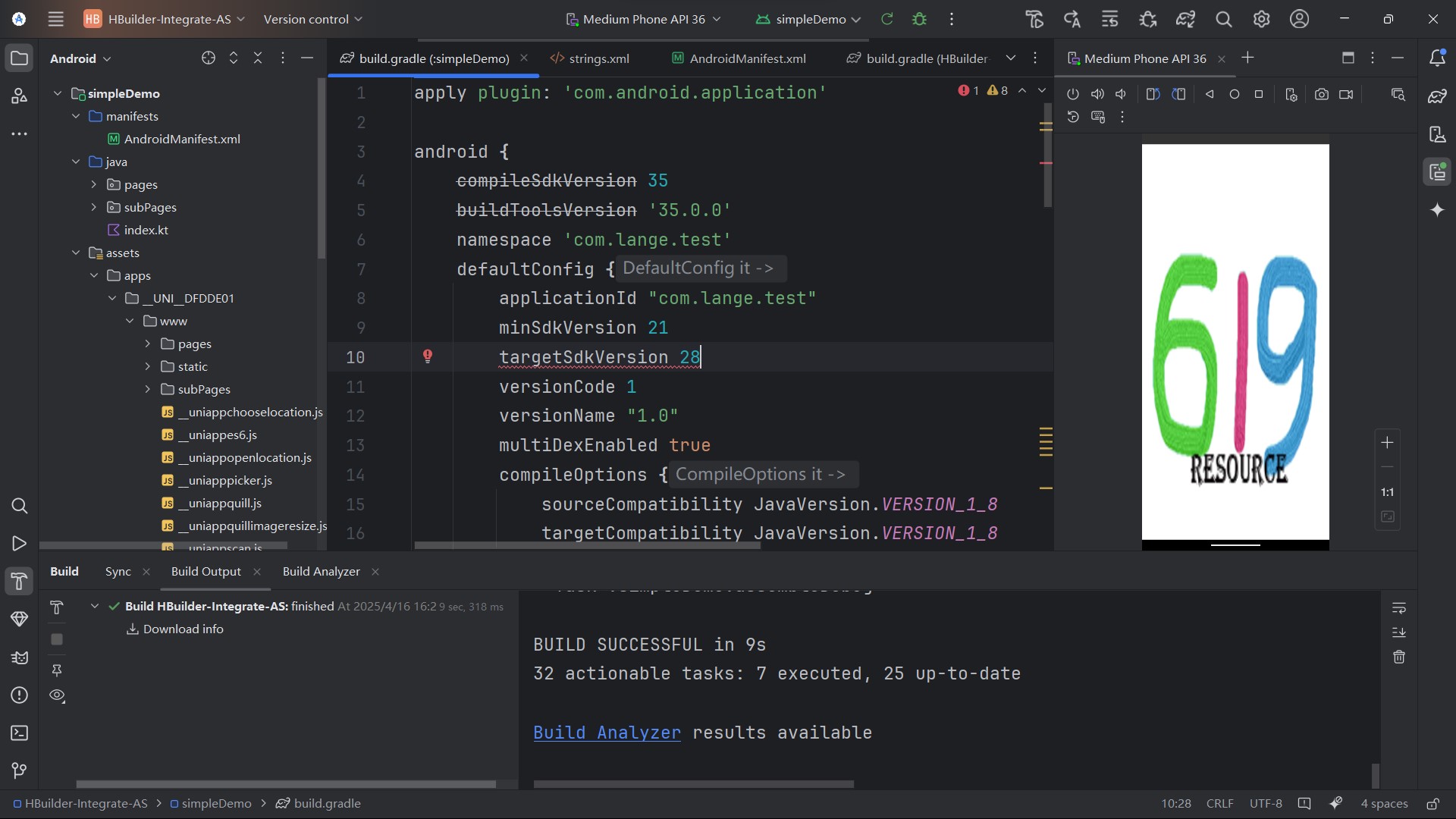Open the Gemini sparkle panel
This screenshot has width=1456, height=819.
(x=1437, y=210)
